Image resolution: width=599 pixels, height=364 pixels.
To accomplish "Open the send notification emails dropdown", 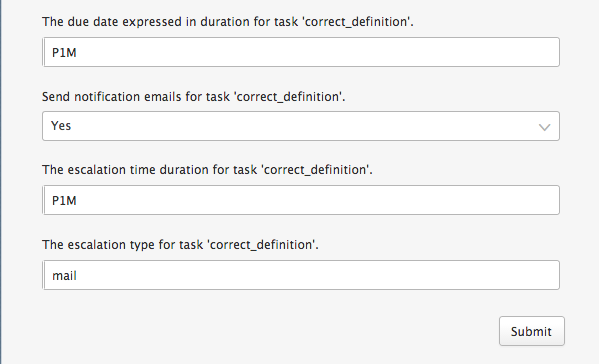I will coord(301,126).
